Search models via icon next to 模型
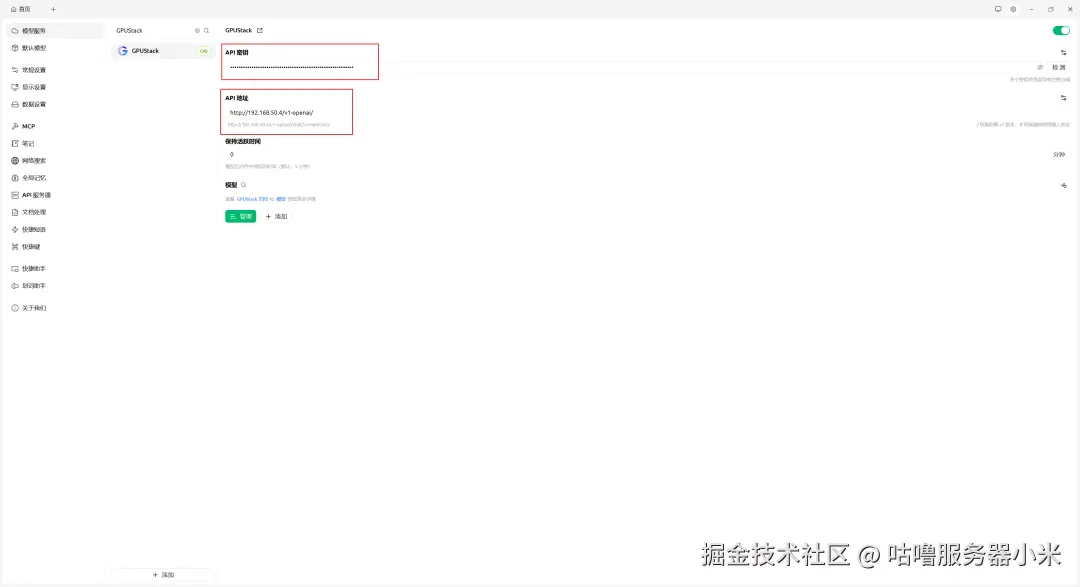This screenshot has height=587, width=1080. [x=243, y=185]
